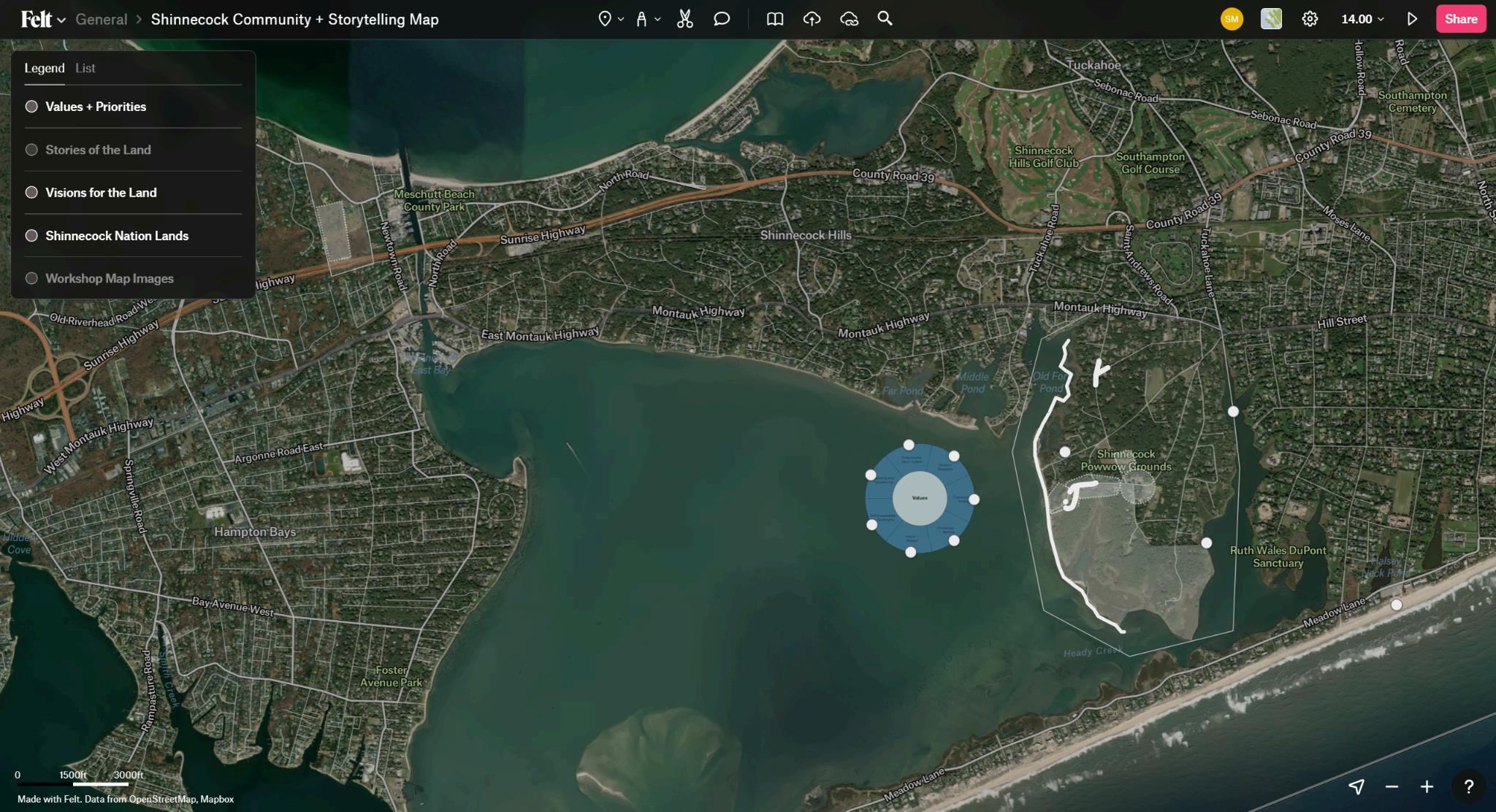Toggle Shinnecock Nation Lands layer
The image size is (1496, 812).
[31, 236]
